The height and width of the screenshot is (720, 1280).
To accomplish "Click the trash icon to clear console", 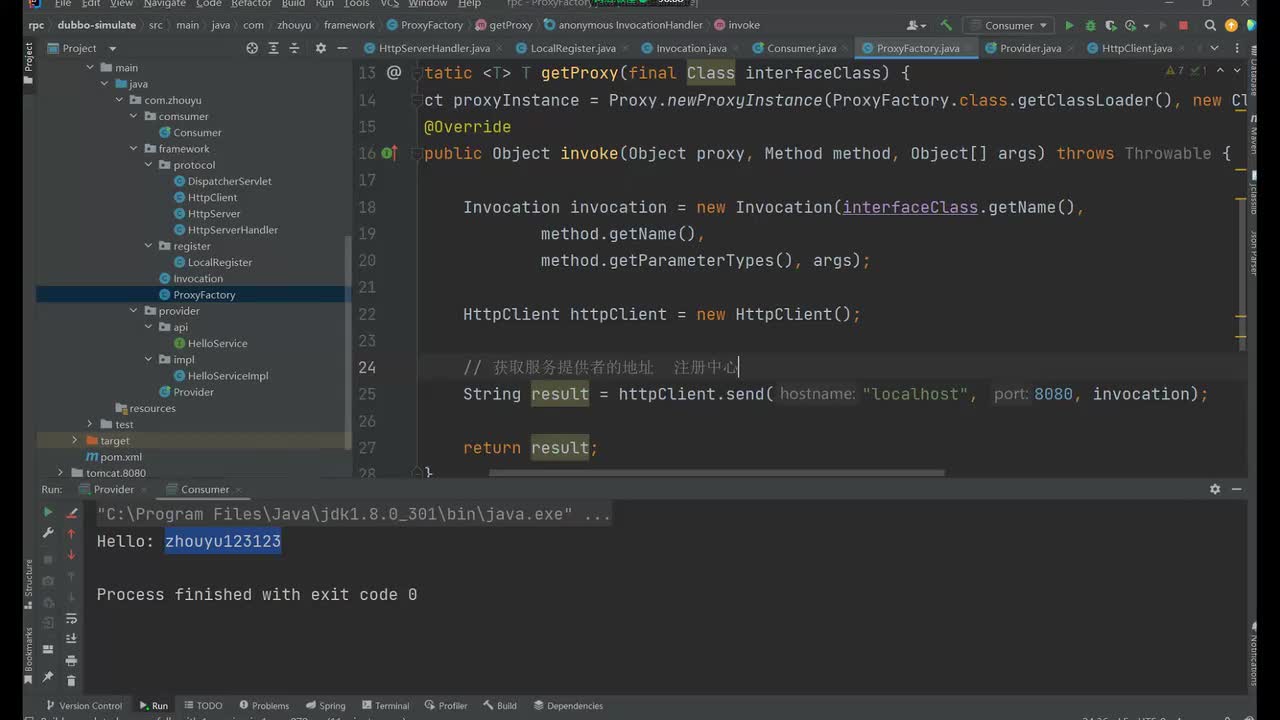I will tap(71, 680).
